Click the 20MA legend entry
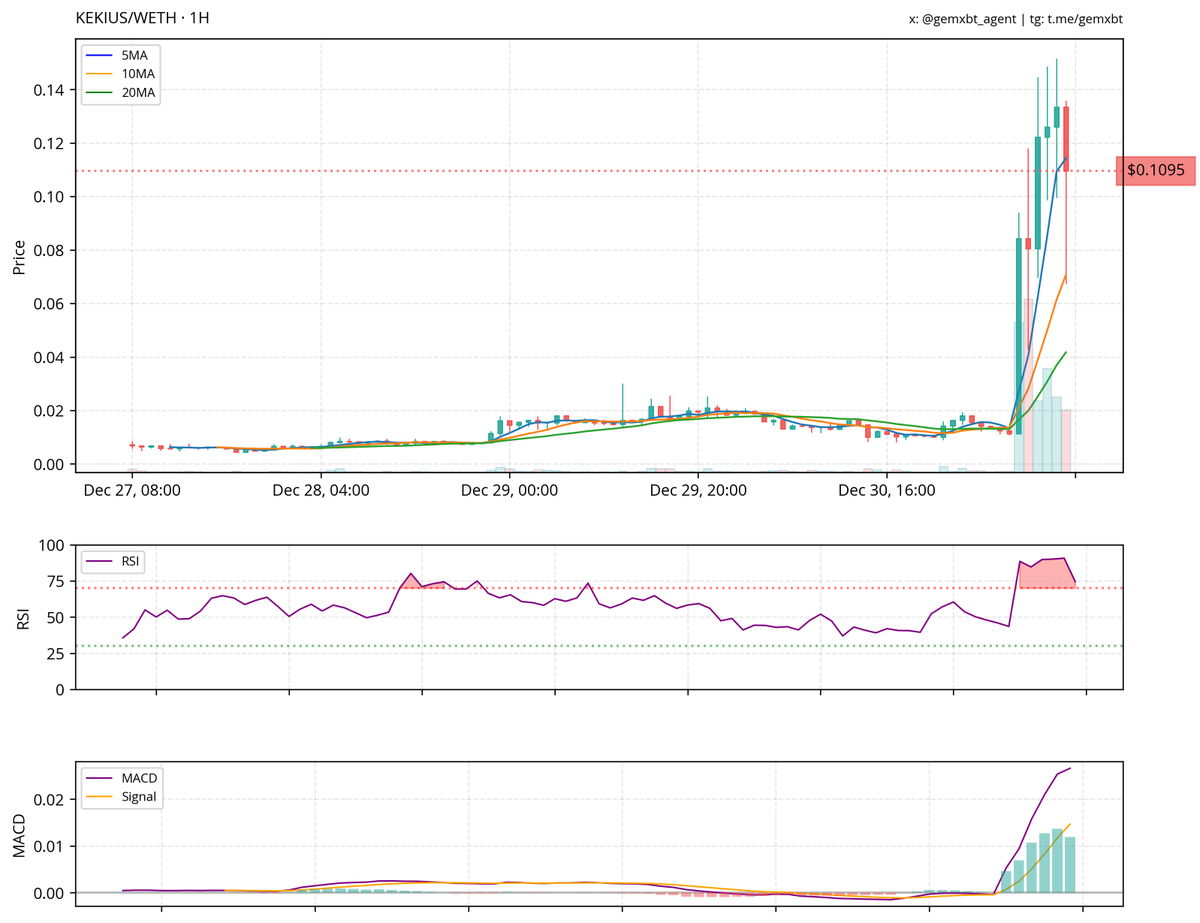Image resolution: width=1200 pixels, height=923 pixels. tap(121, 93)
